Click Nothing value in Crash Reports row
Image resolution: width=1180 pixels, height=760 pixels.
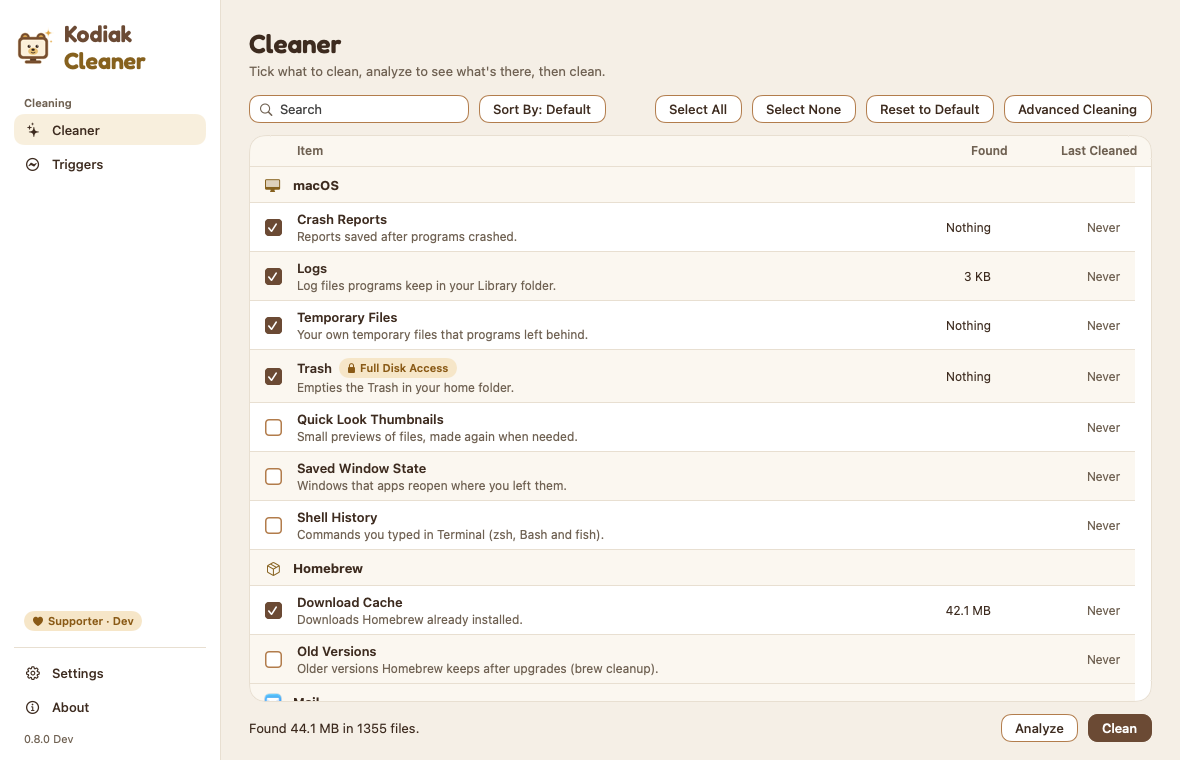coord(968,228)
